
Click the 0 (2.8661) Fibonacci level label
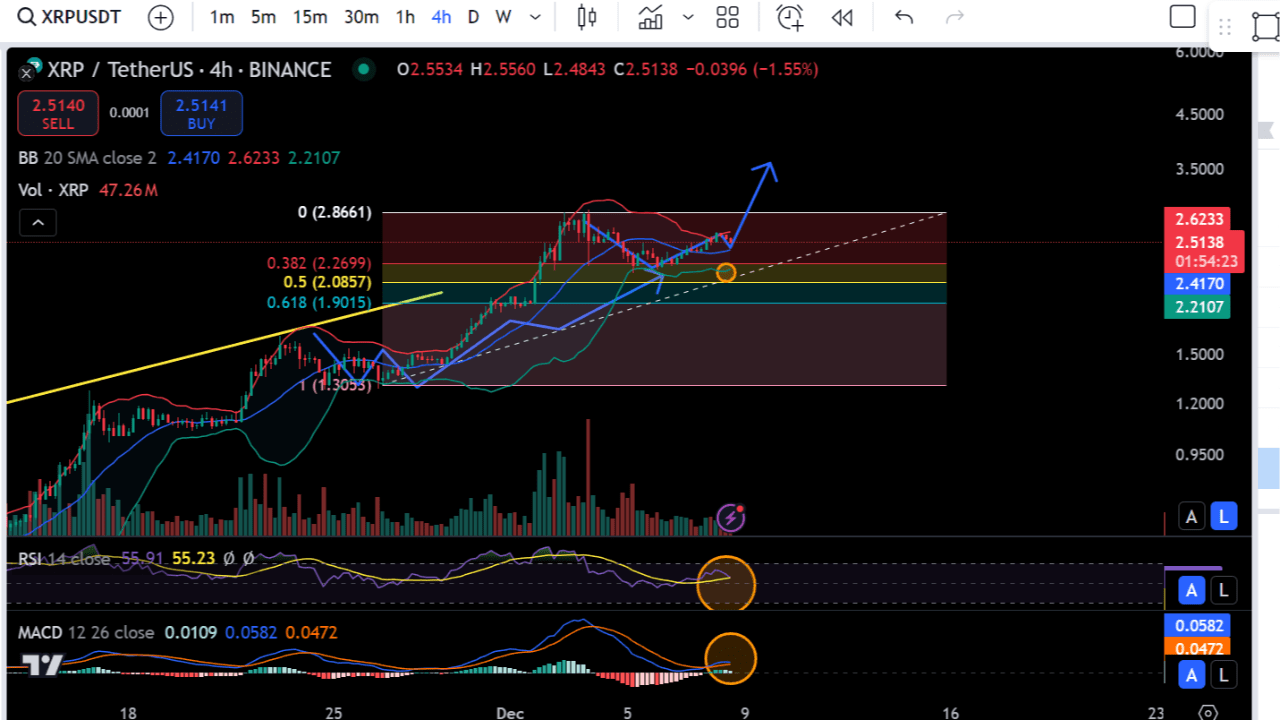click(x=335, y=212)
